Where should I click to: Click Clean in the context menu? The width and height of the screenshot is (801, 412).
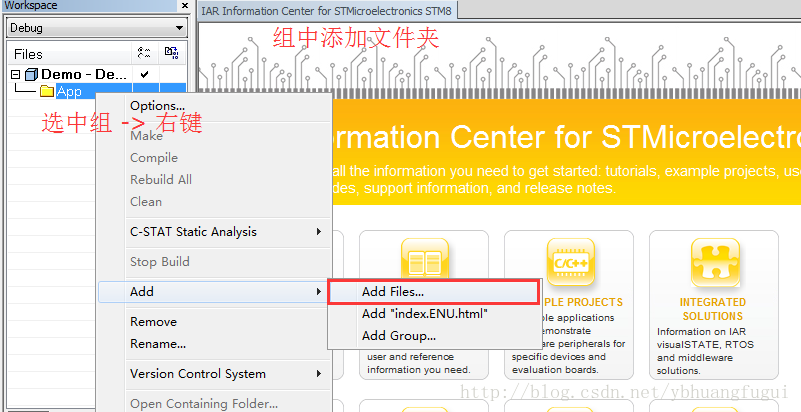click(214, 202)
